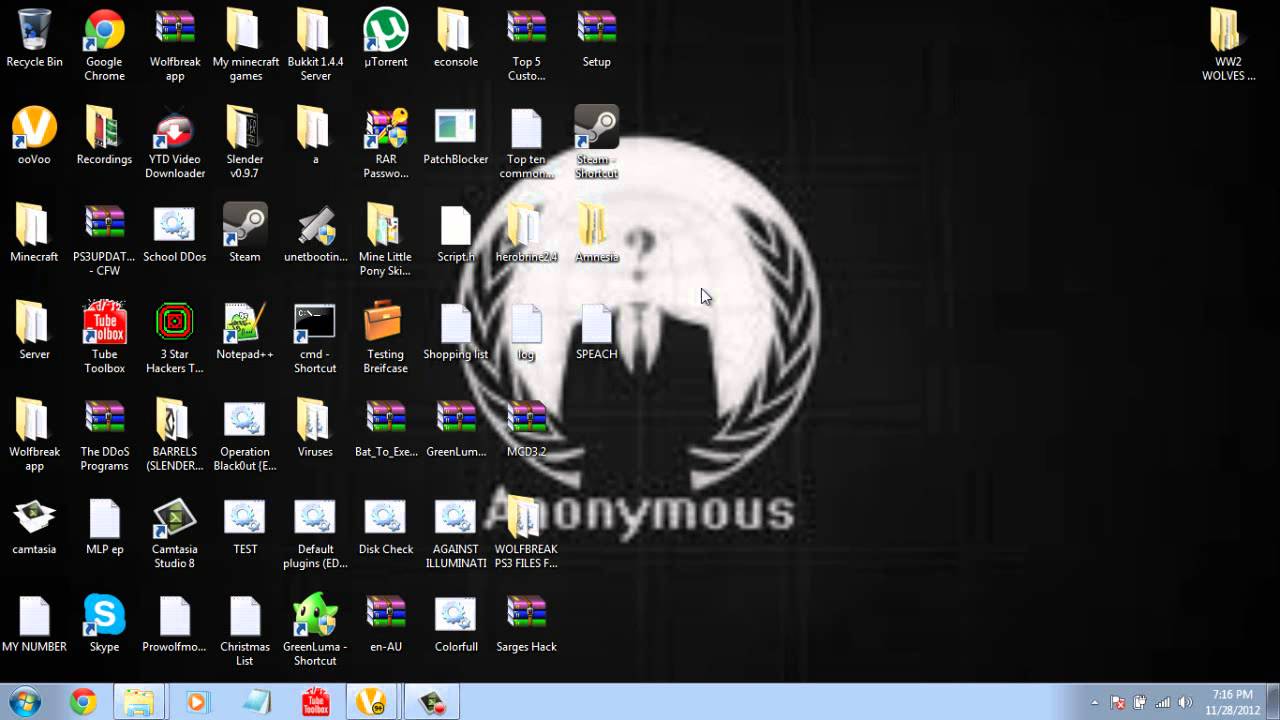Select the The DDoS Programs archive

pos(104,435)
